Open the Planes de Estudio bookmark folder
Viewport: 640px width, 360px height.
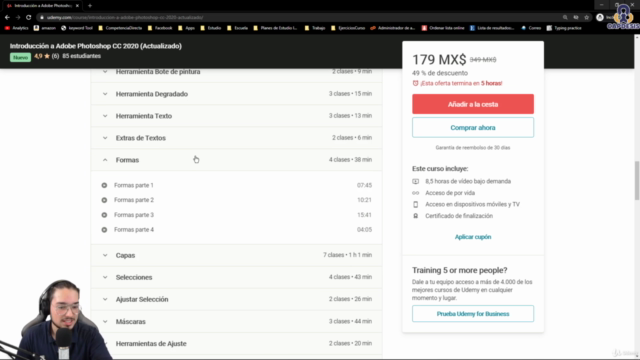(276, 28)
